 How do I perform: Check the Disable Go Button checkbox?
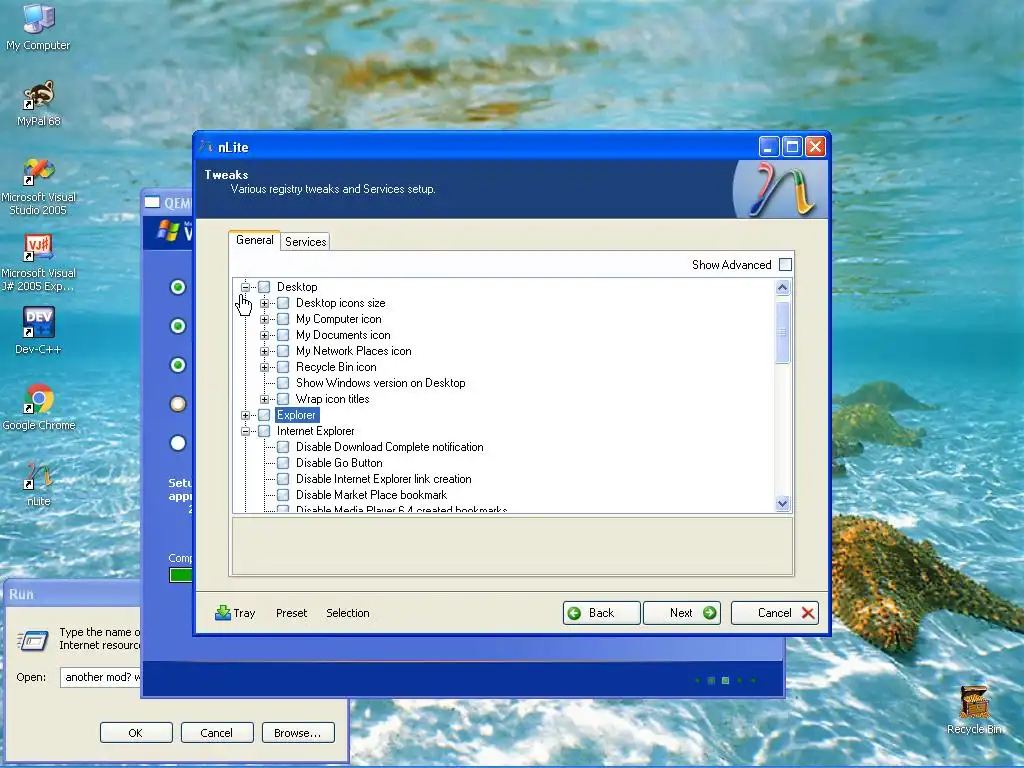[283, 463]
